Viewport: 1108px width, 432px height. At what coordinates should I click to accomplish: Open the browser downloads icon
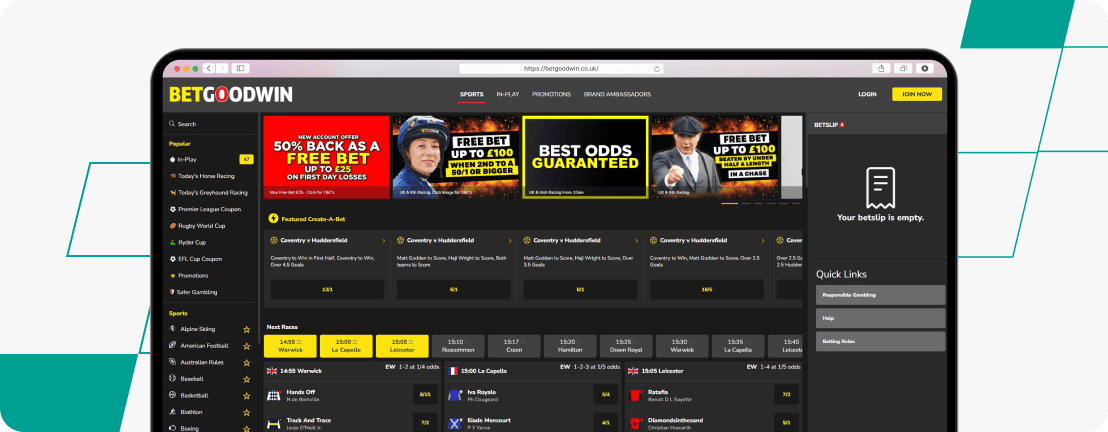coord(924,69)
